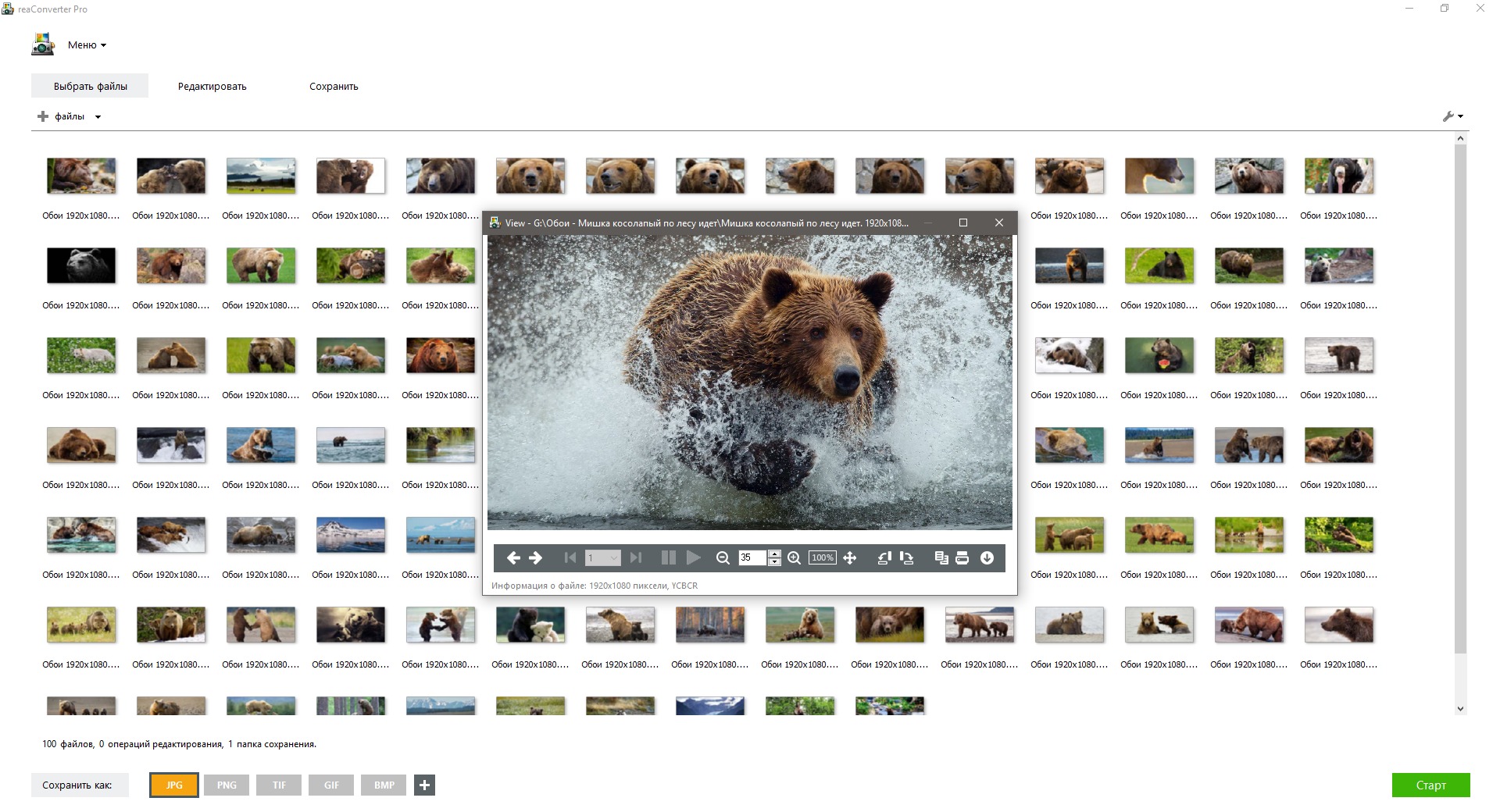Select JPG as output format
The image size is (1500, 812).
click(174, 785)
